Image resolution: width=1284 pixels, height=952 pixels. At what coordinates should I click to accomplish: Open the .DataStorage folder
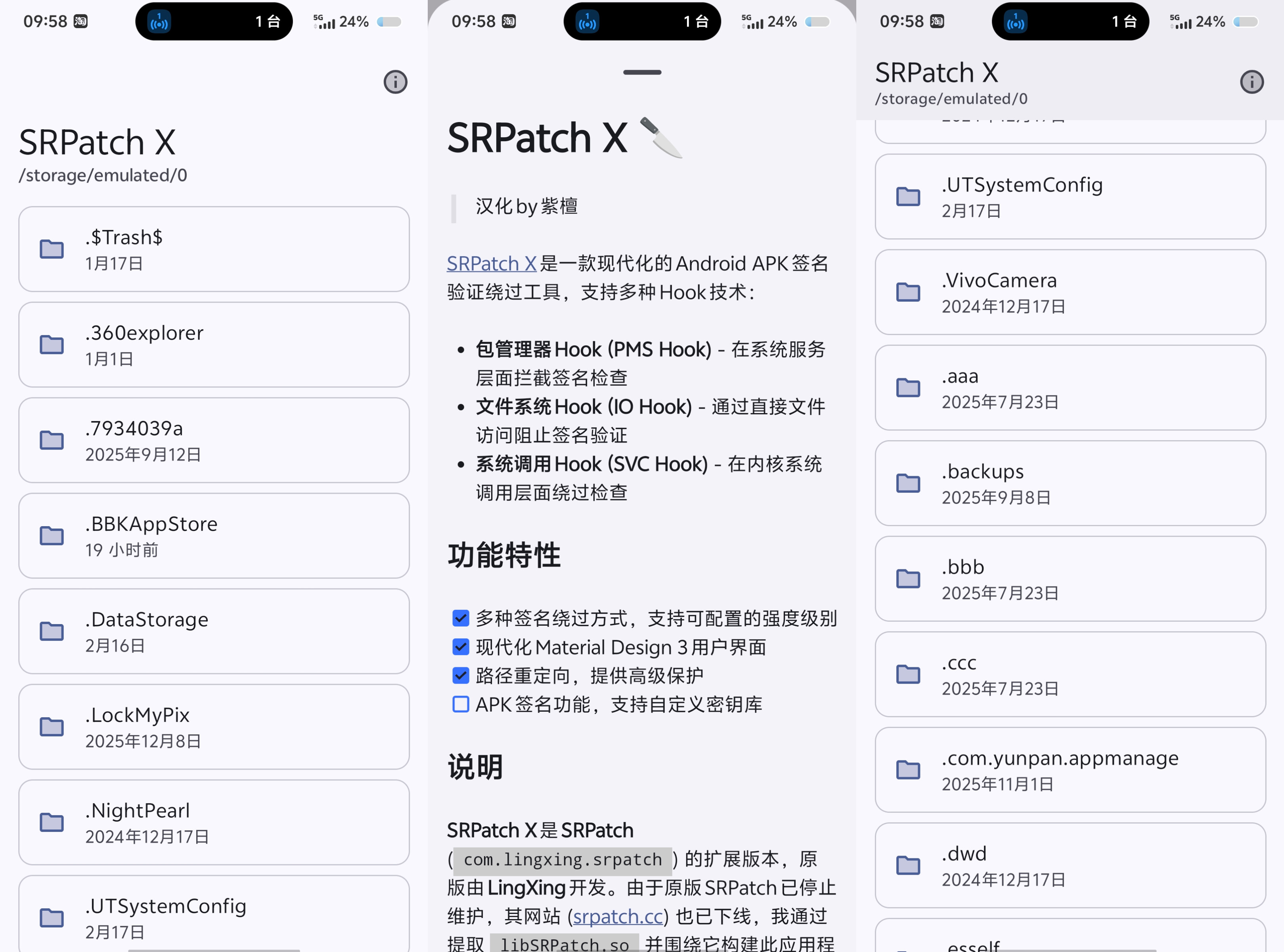point(213,631)
